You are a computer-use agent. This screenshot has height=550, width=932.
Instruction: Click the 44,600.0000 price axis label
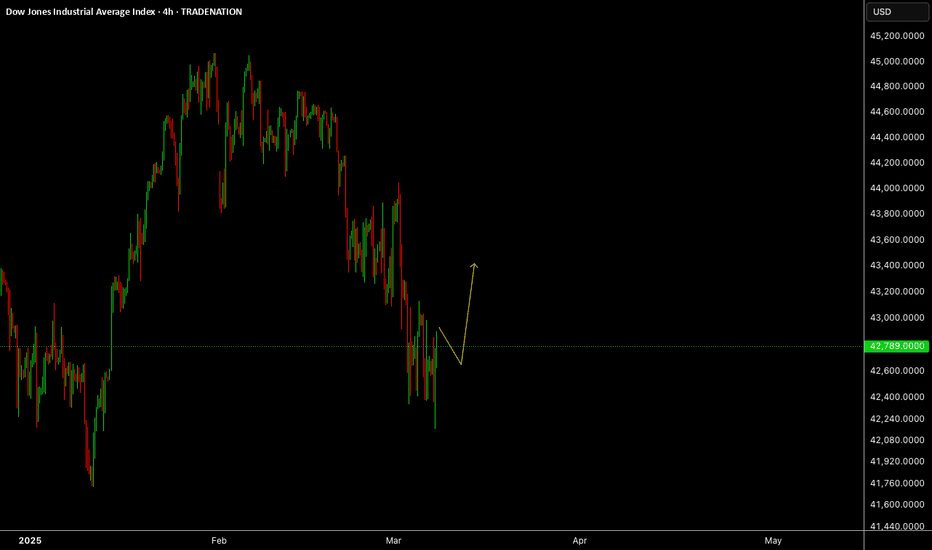pos(897,112)
